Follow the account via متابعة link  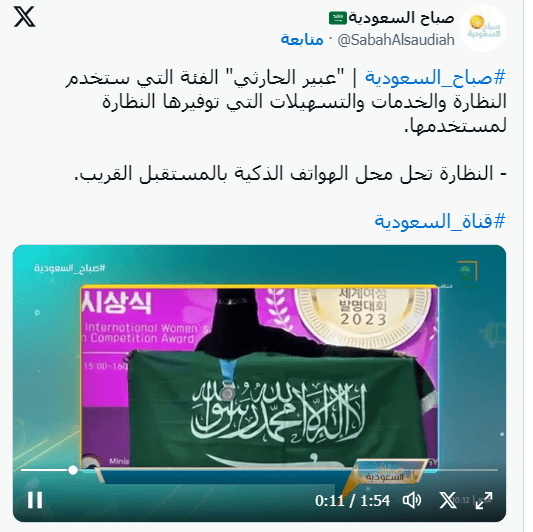click(302, 40)
